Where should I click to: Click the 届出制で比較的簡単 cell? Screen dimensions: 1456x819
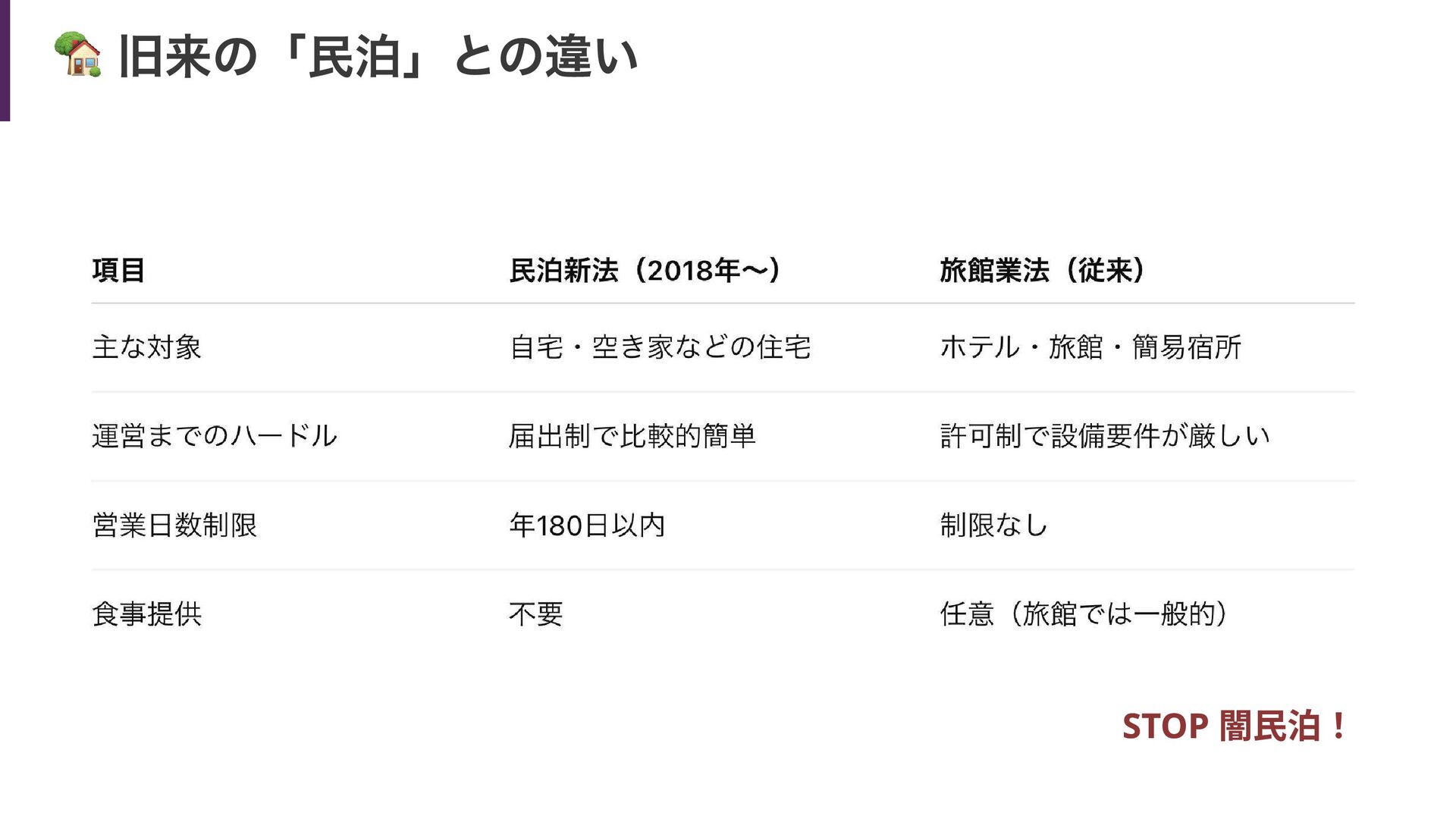click(632, 436)
